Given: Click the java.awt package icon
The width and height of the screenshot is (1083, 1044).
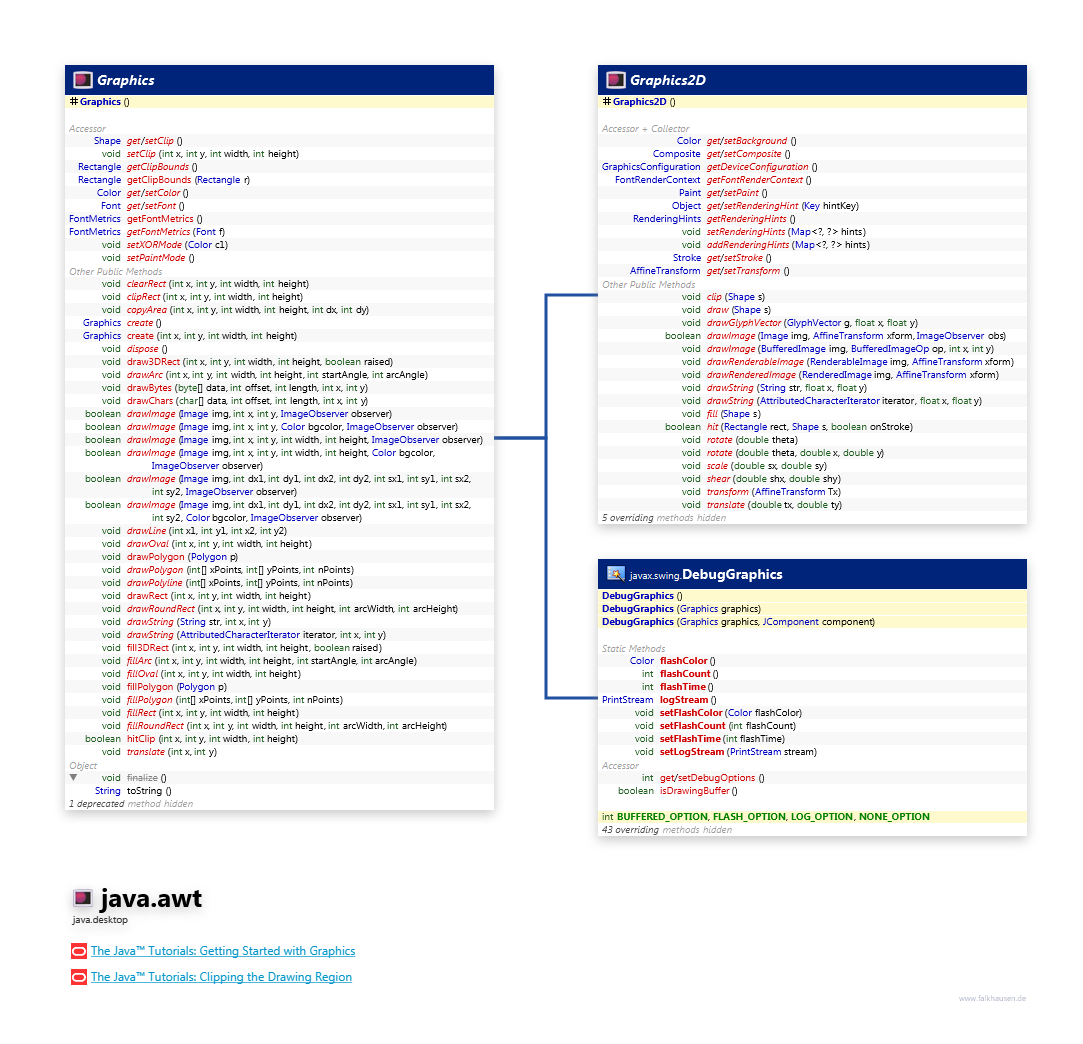Looking at the screenshot, I should pos(83,898).
